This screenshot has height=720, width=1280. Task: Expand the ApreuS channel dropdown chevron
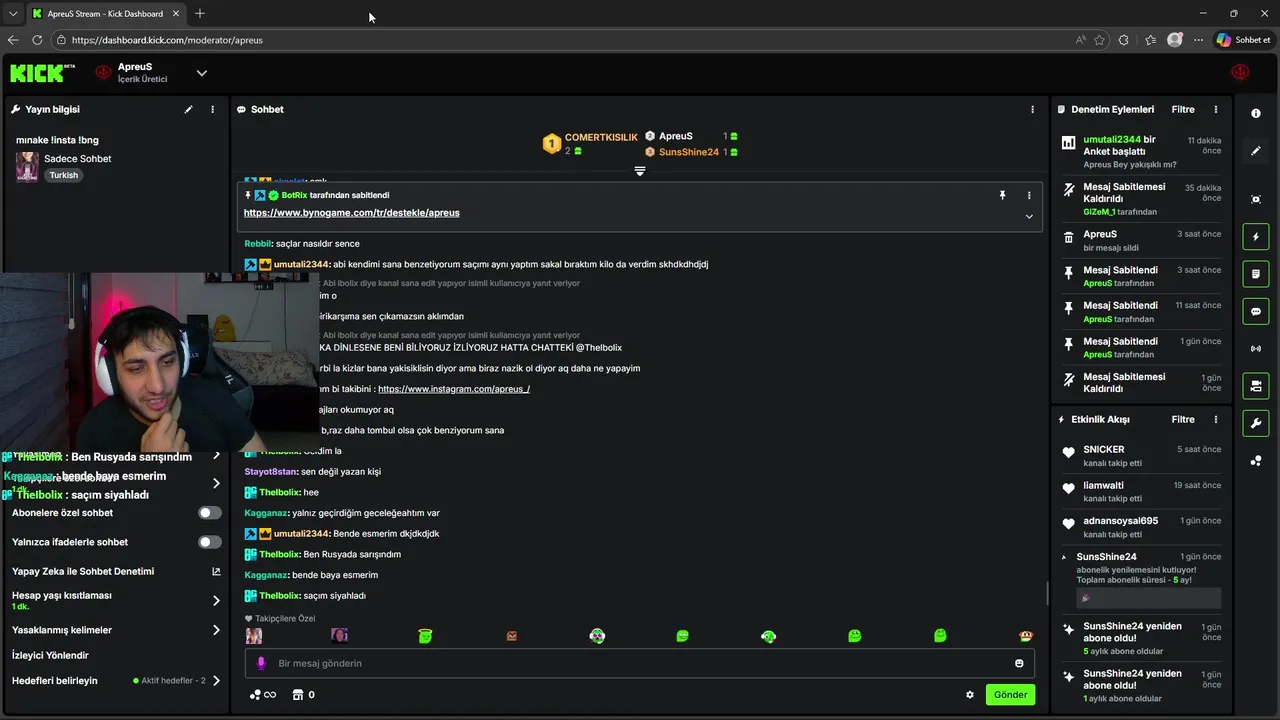201,73
